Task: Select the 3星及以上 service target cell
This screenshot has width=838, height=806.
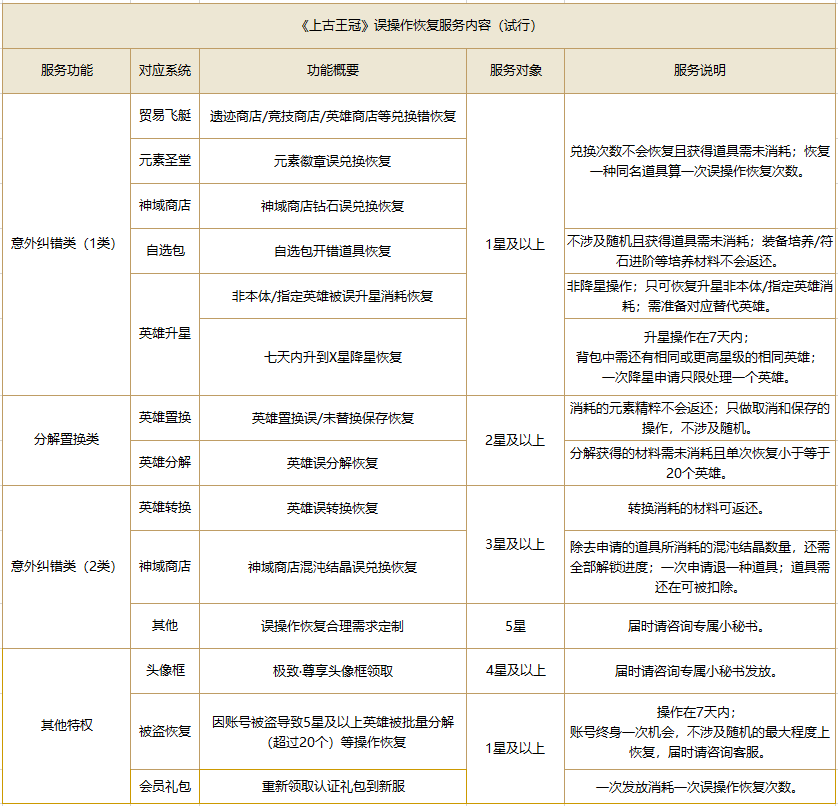Action: coord(515,544)
